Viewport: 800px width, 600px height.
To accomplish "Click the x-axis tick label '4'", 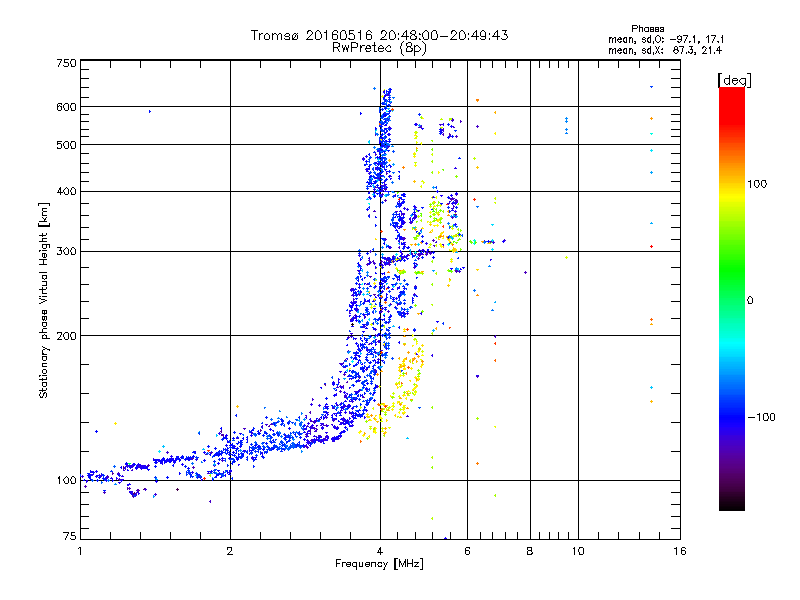I will click(380, 551).
